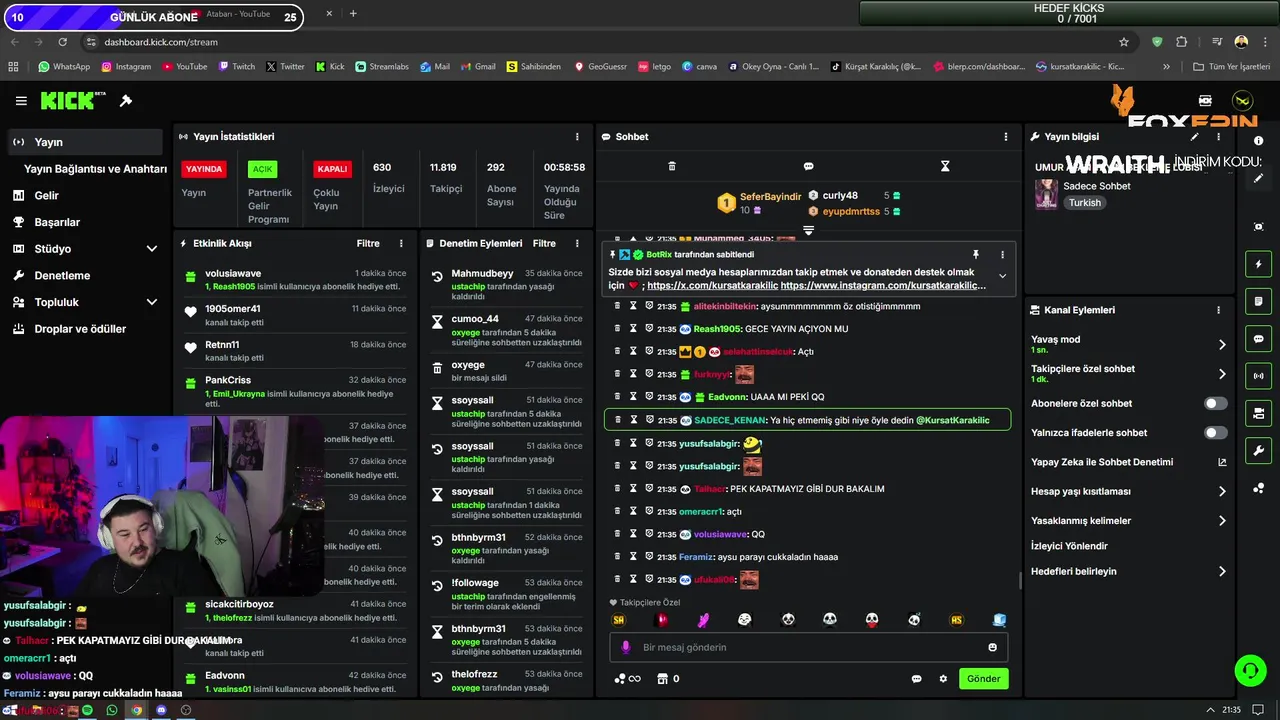Open Filtre in Etkinlik Akışı panel
The width and height of the screenshot is (1280, 720).
[x=368, y=243]
